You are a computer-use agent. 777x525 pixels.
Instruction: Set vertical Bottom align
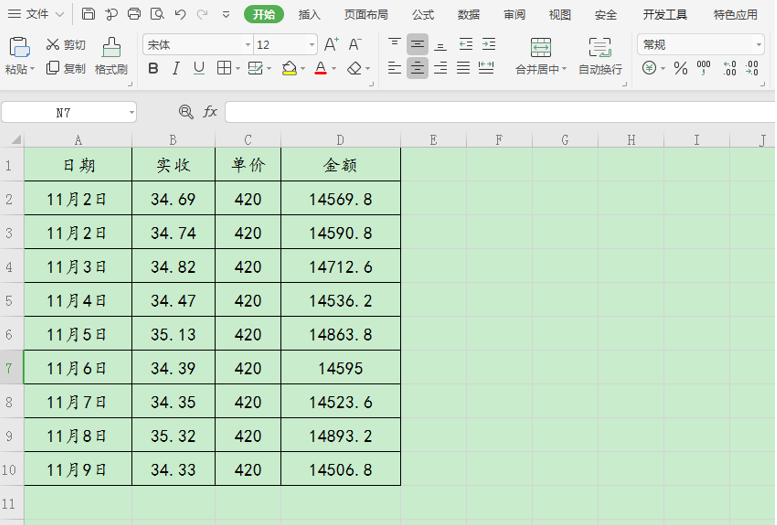click(440, 45)
